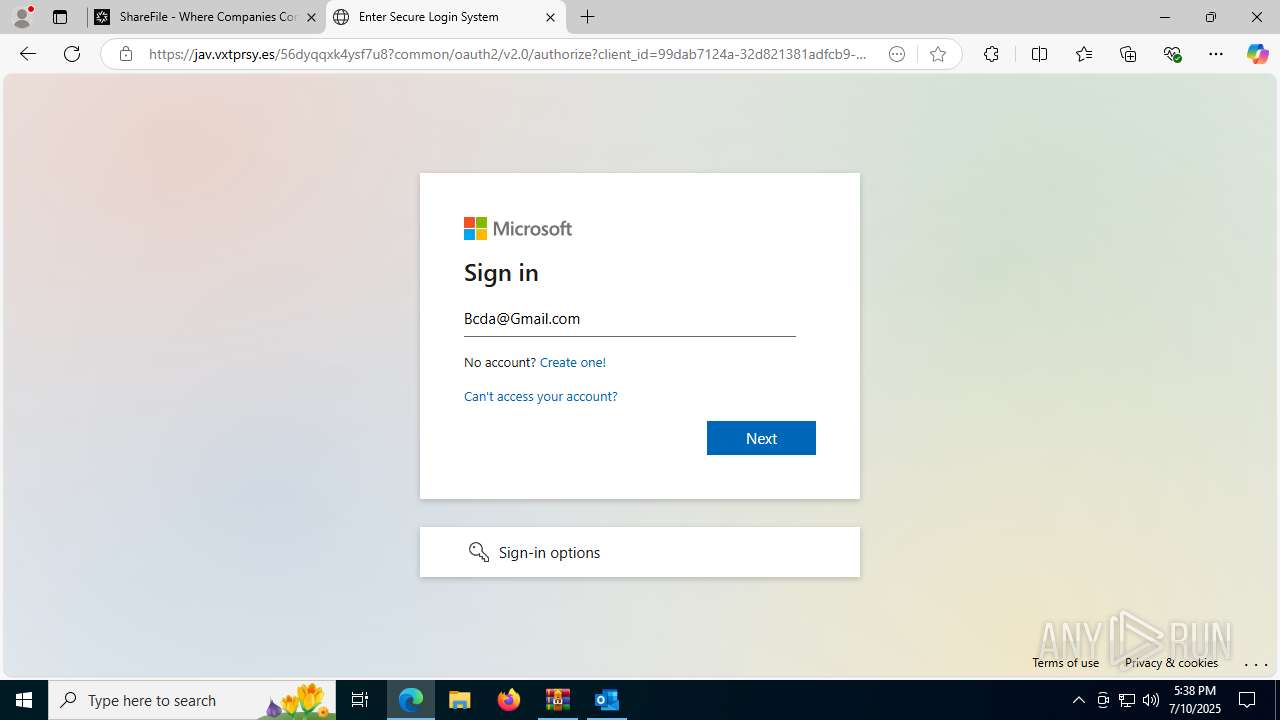Click the URL address bar
This screenshot has height=720, width=1280.
point(508,54)
